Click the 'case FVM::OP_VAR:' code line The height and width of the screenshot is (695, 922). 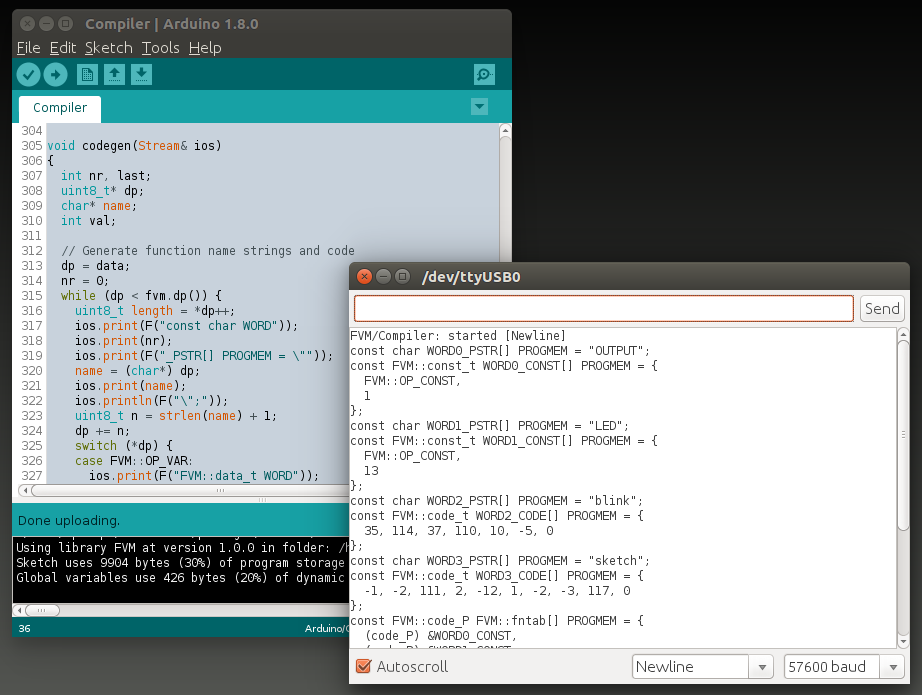tap(133, 461)
